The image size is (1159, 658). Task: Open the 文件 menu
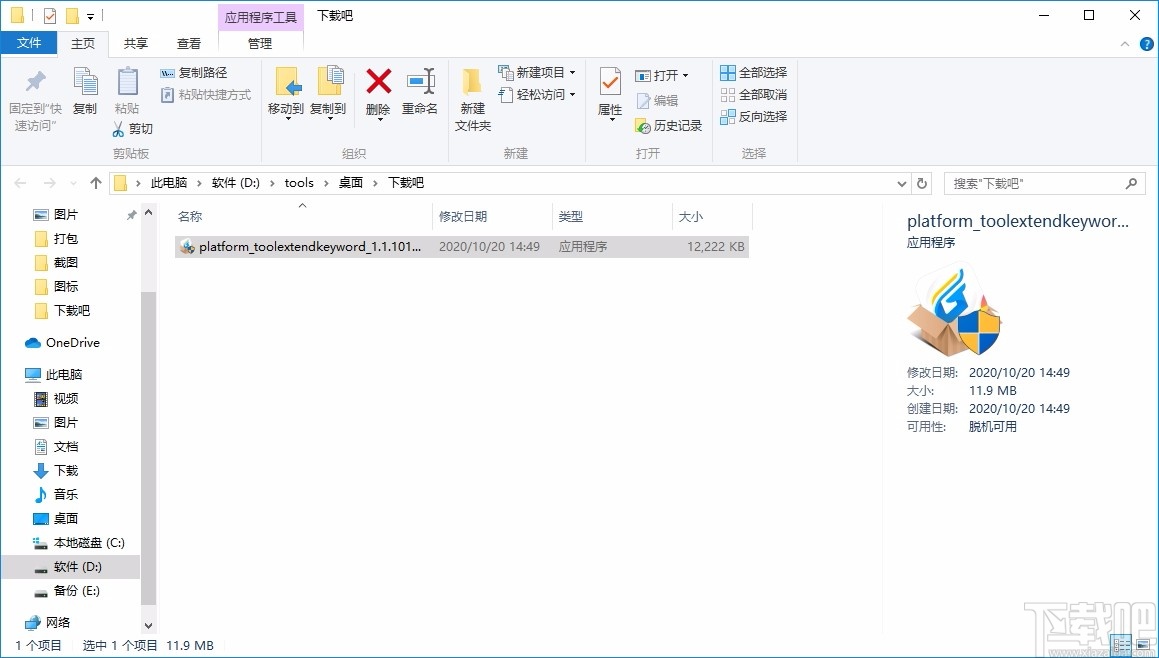pyautogui.click(x=30, y=43)
